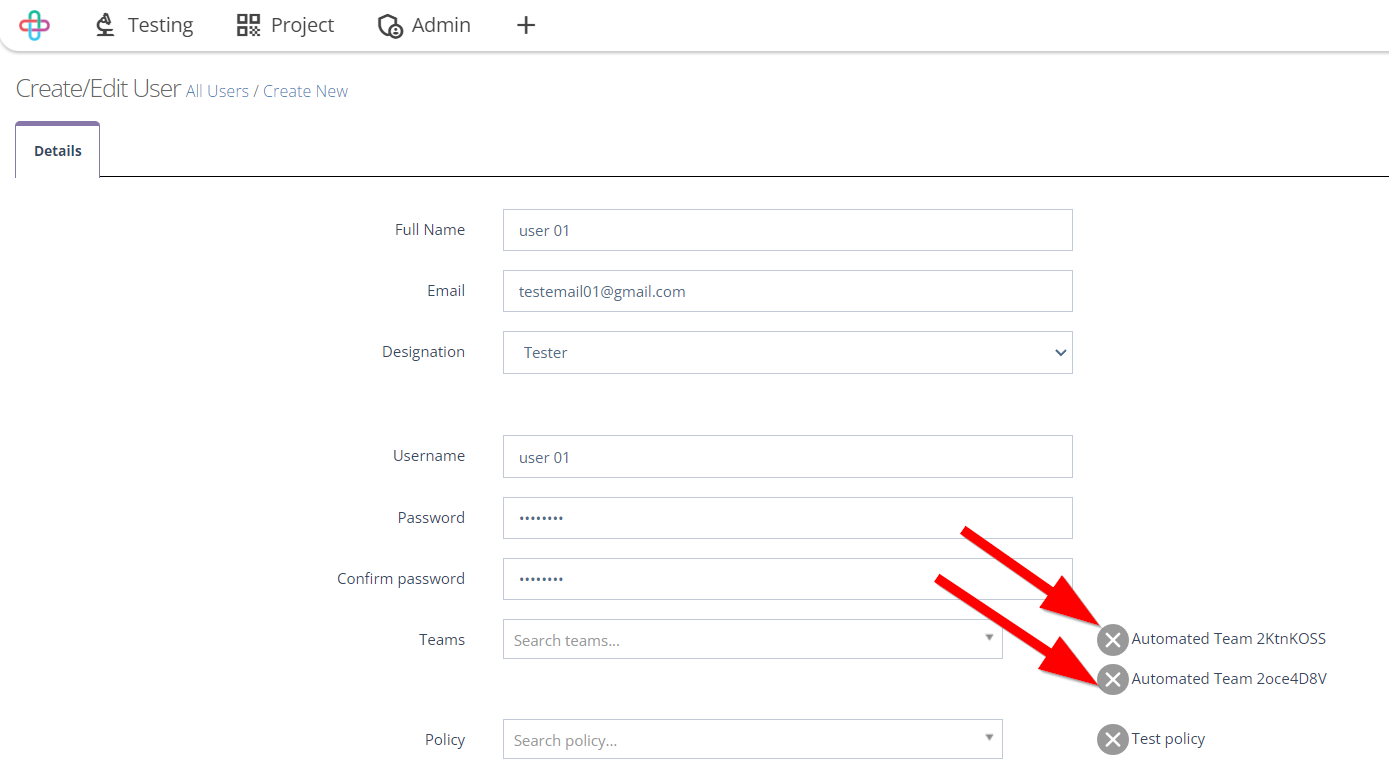The image size is (1389, 783).
Task: Click the app logo in the top bar
Action: (35, 25)
